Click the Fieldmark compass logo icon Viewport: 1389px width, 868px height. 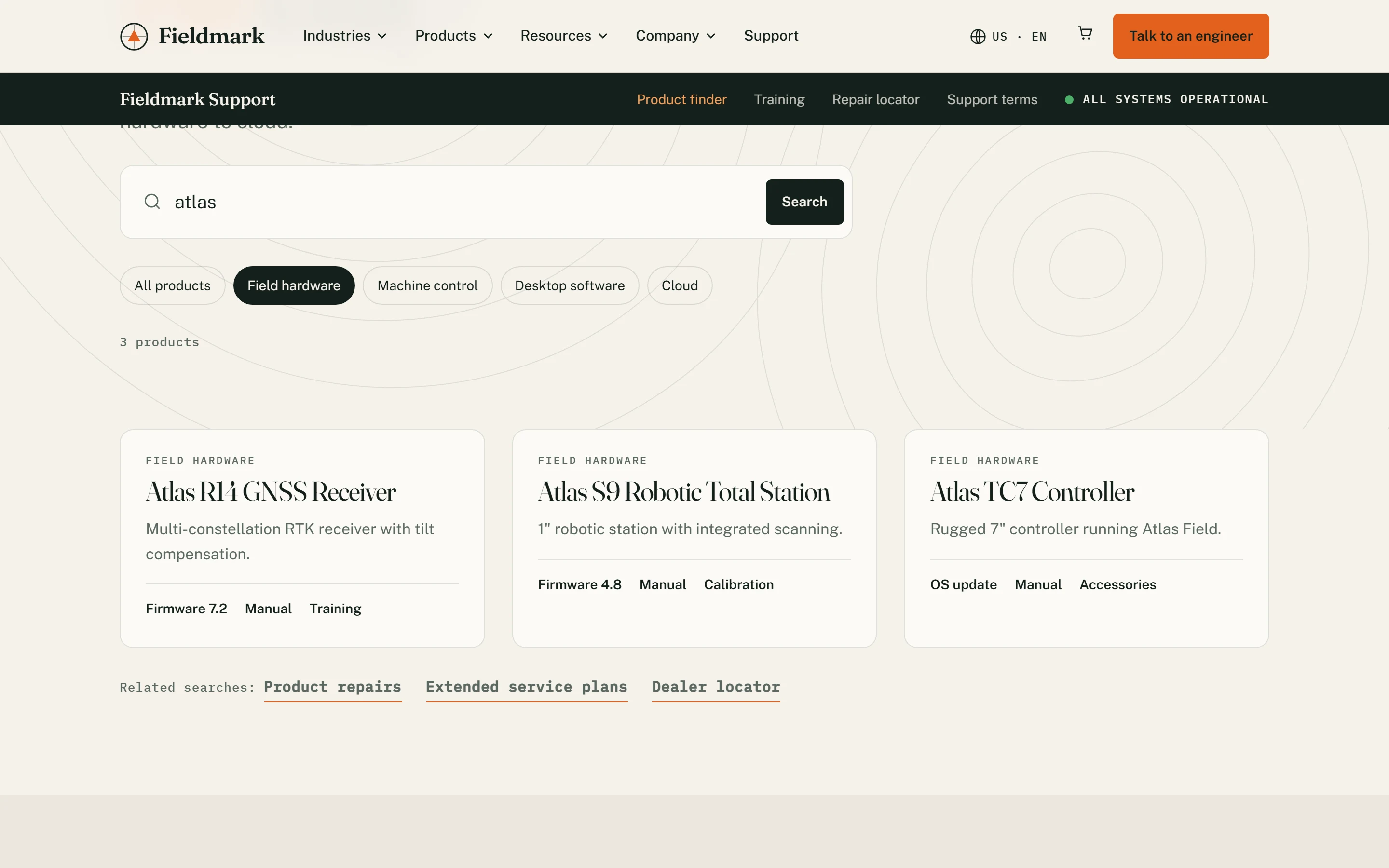point(134,36)
